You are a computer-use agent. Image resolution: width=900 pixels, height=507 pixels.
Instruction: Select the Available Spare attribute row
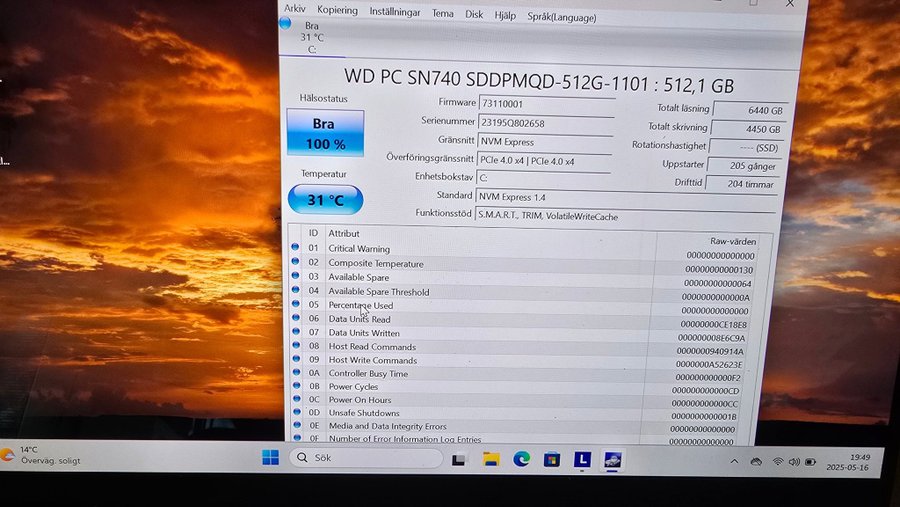coord(524,280)
